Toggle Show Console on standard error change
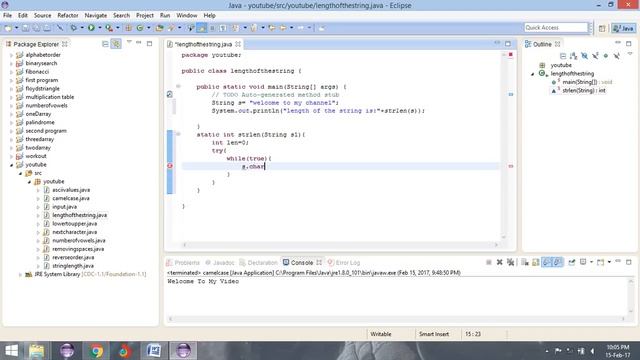Viewport: 640px width, 360px height. (558, 262)
